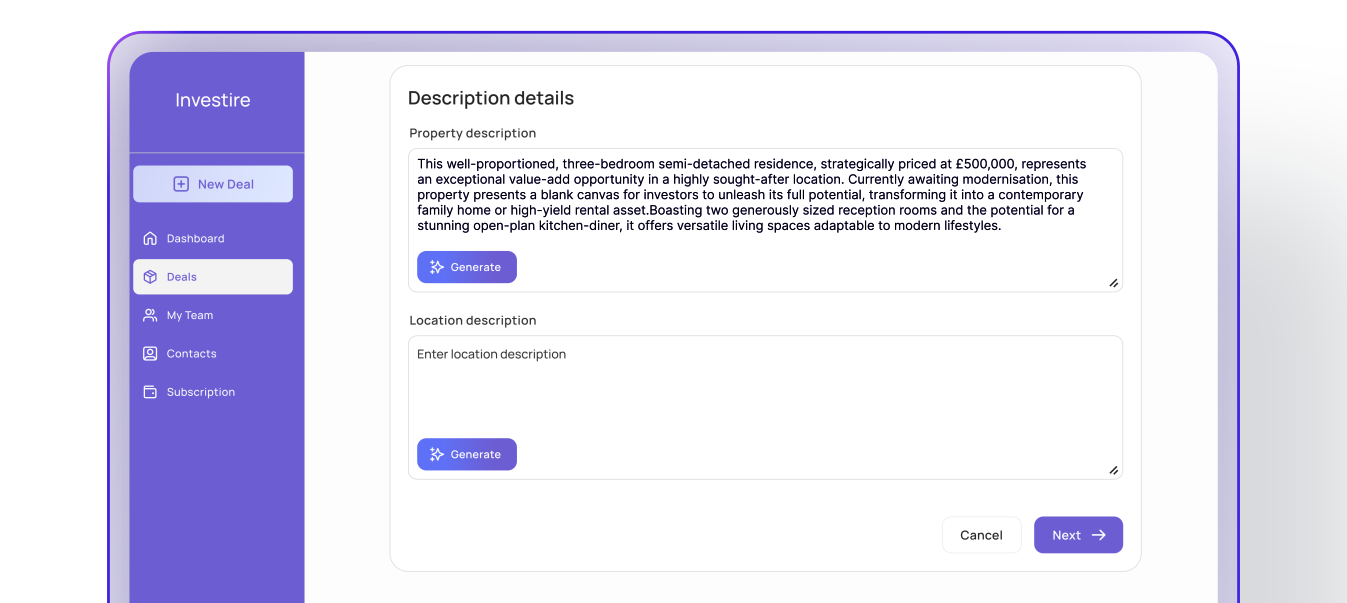
Task: Click the Deals box icon
Action: click(x=150, y=277)
